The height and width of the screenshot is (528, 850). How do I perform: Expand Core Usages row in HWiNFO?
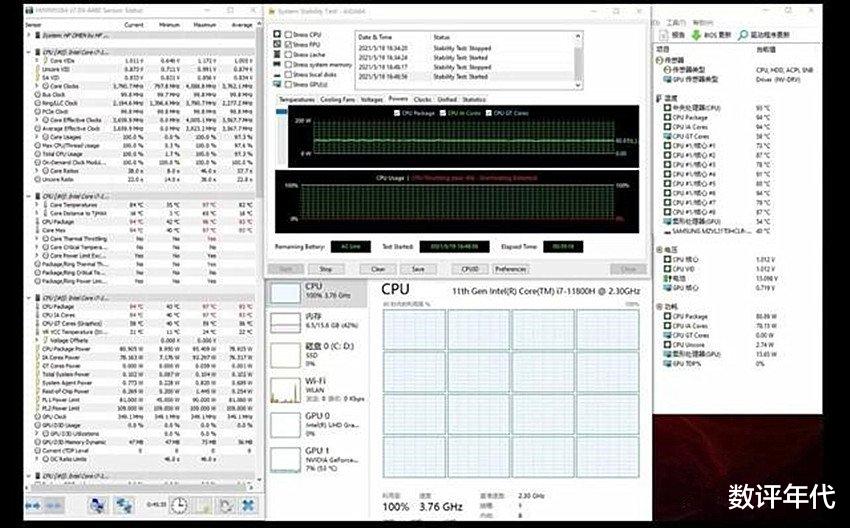pos(37,137)
